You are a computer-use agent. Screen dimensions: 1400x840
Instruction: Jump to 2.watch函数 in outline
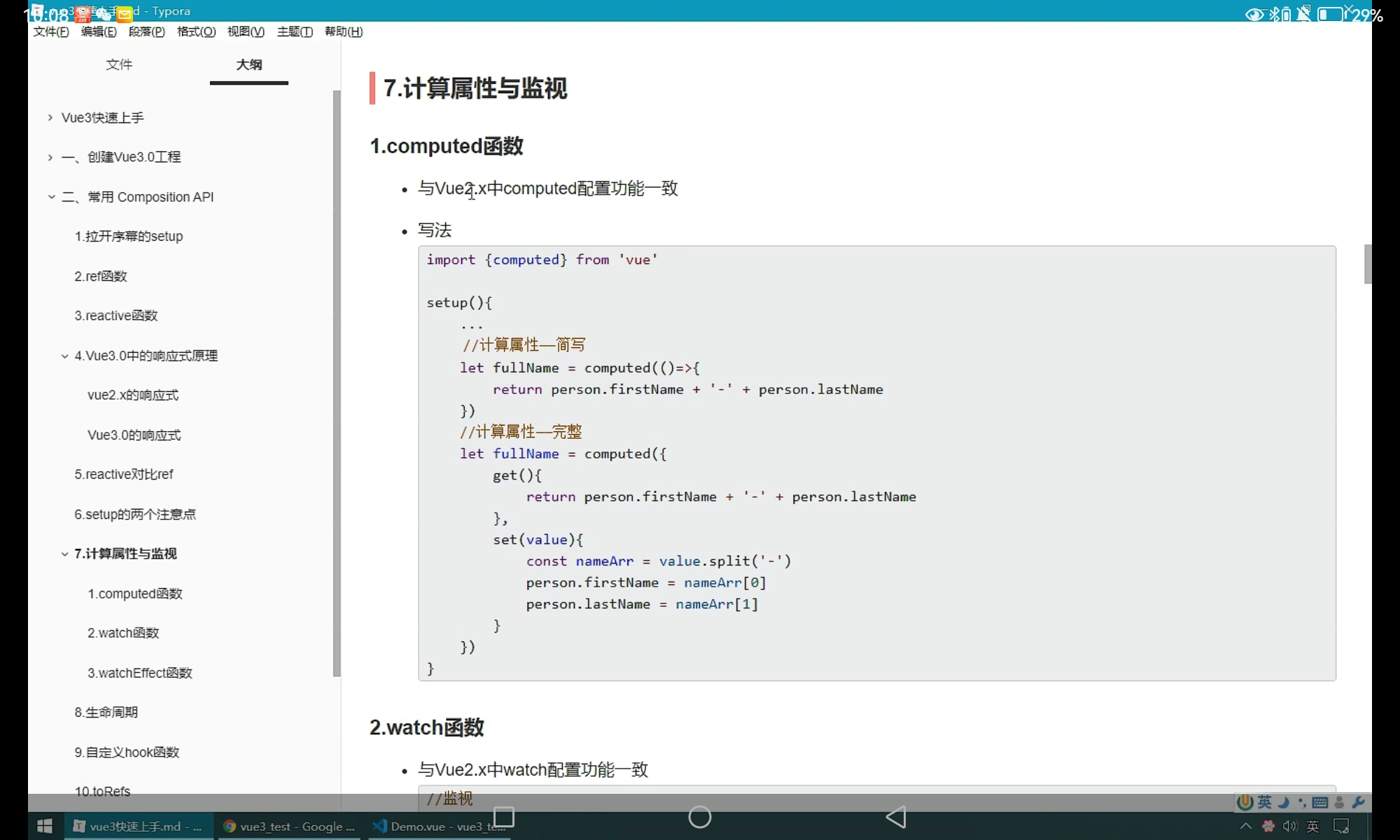[123, 633]
